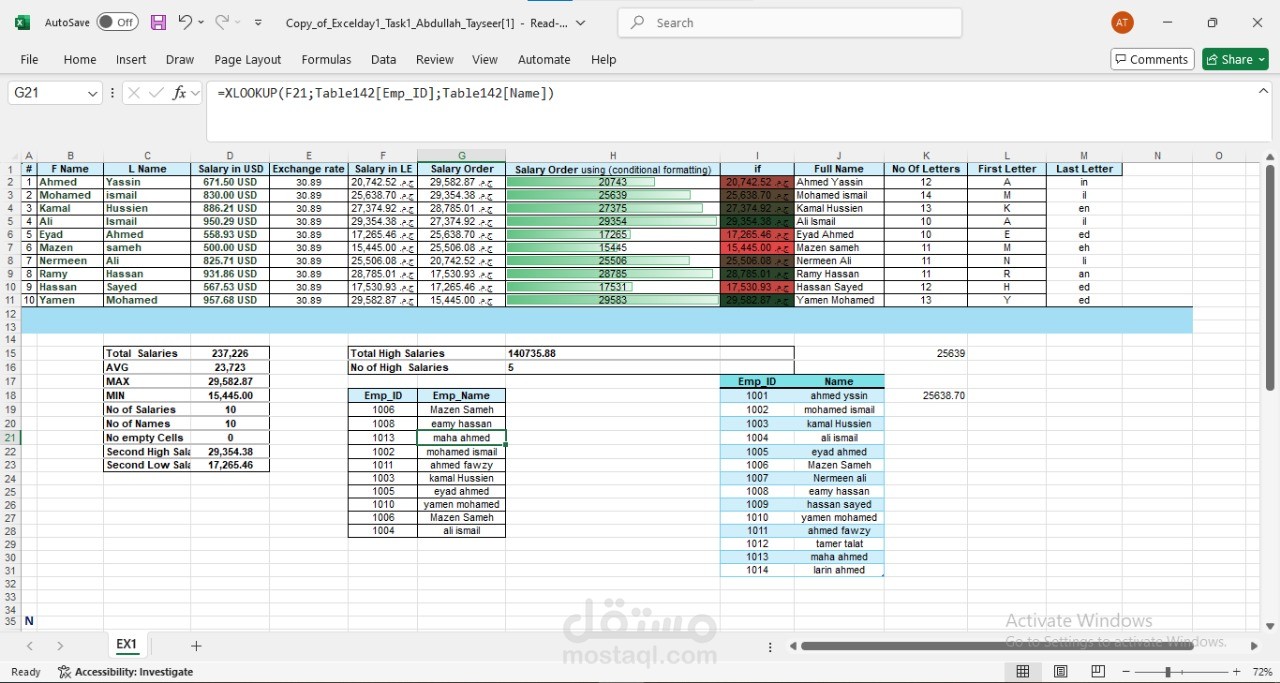Click the horizontal scrollbar right arrow
The height and width of the screenshot is (683, 1280).
pos(1254,646)
